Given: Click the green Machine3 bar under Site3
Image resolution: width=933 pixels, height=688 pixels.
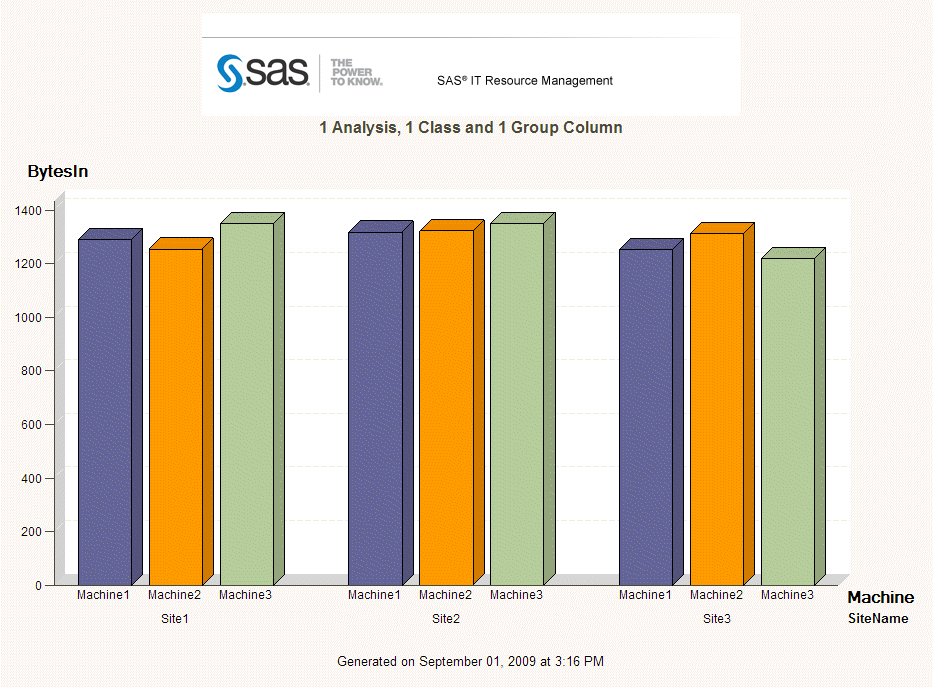Looking at the screenshot, I should [x=787, y=420].
